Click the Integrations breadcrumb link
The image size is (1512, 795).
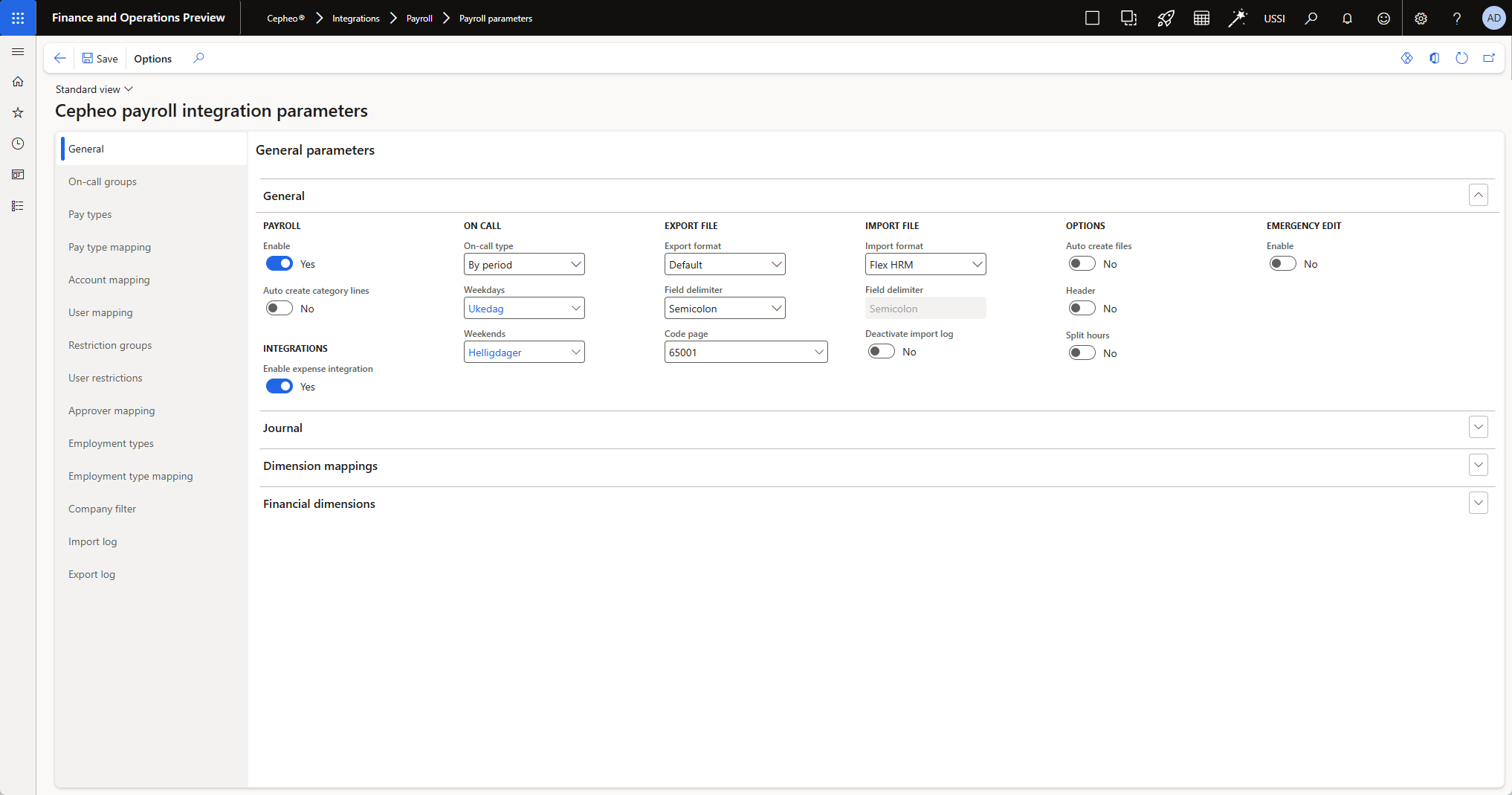[355, 19]
